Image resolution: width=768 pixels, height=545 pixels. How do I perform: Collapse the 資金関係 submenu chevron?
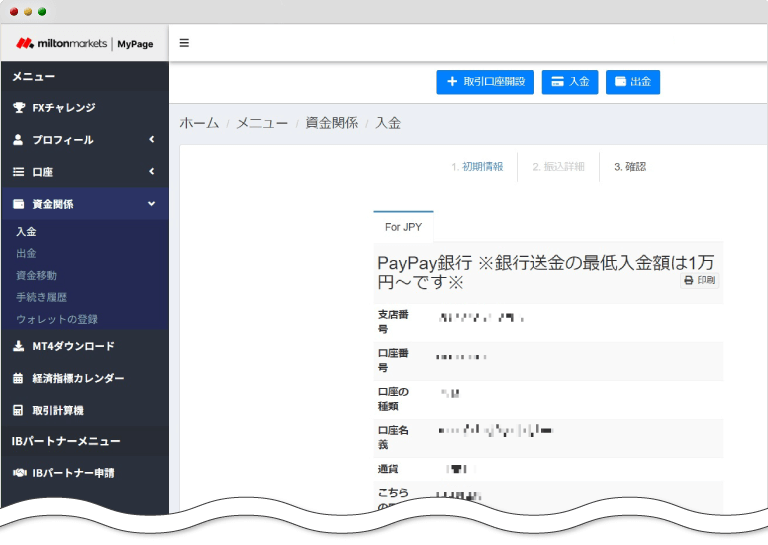click(x=151, y=204)
